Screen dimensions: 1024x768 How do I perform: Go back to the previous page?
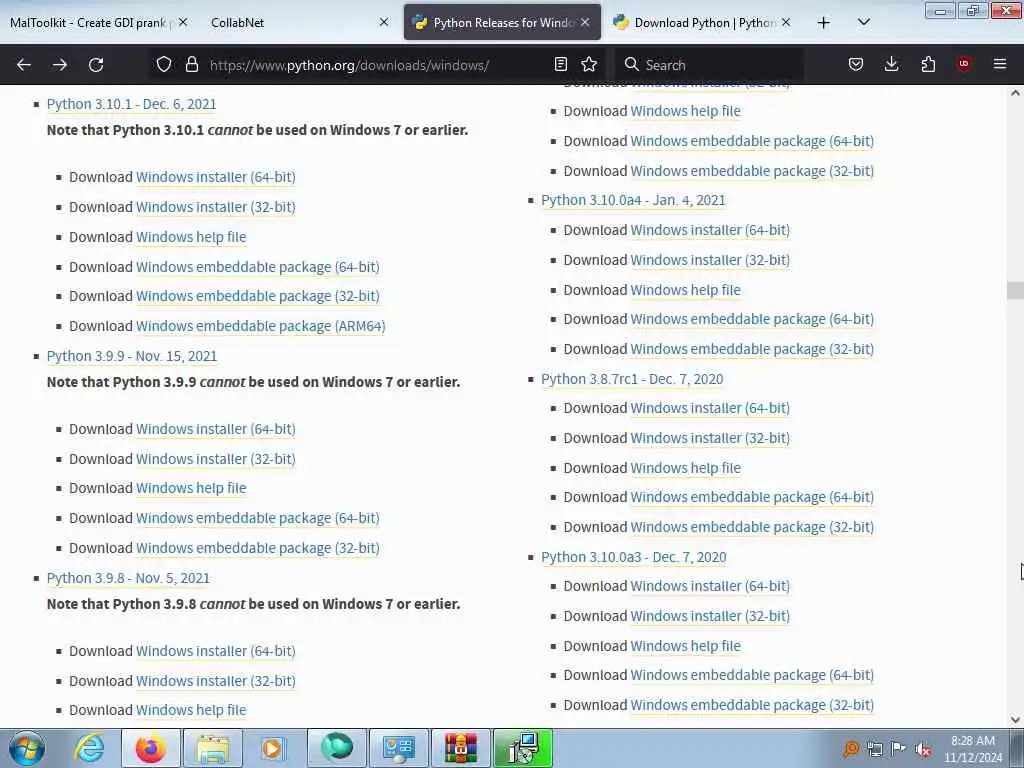tap(24, 65)
